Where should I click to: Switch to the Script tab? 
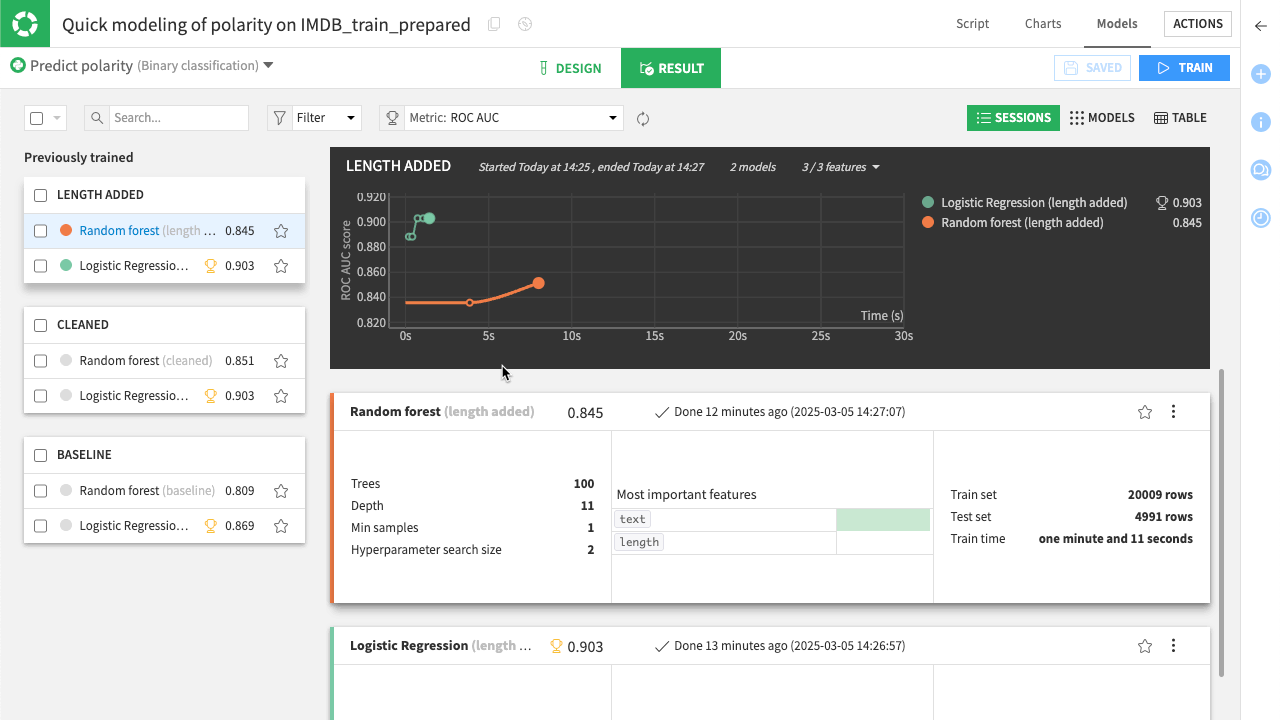pyautogui.click(x=972, y=24)
